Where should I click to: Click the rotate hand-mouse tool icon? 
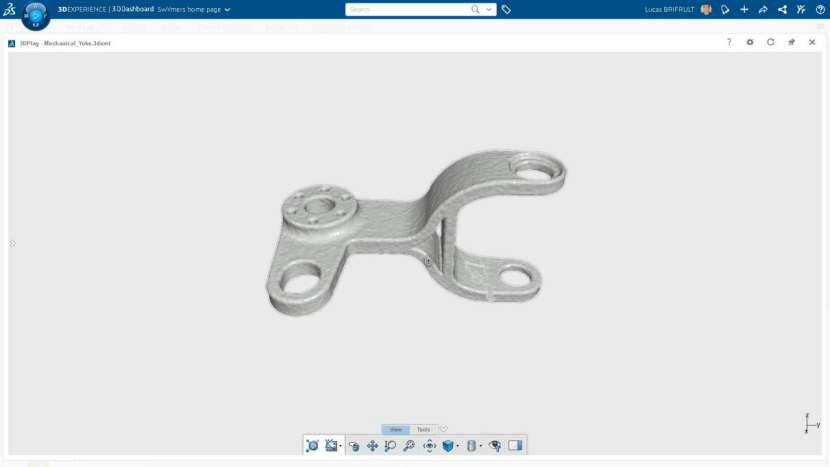354,446
